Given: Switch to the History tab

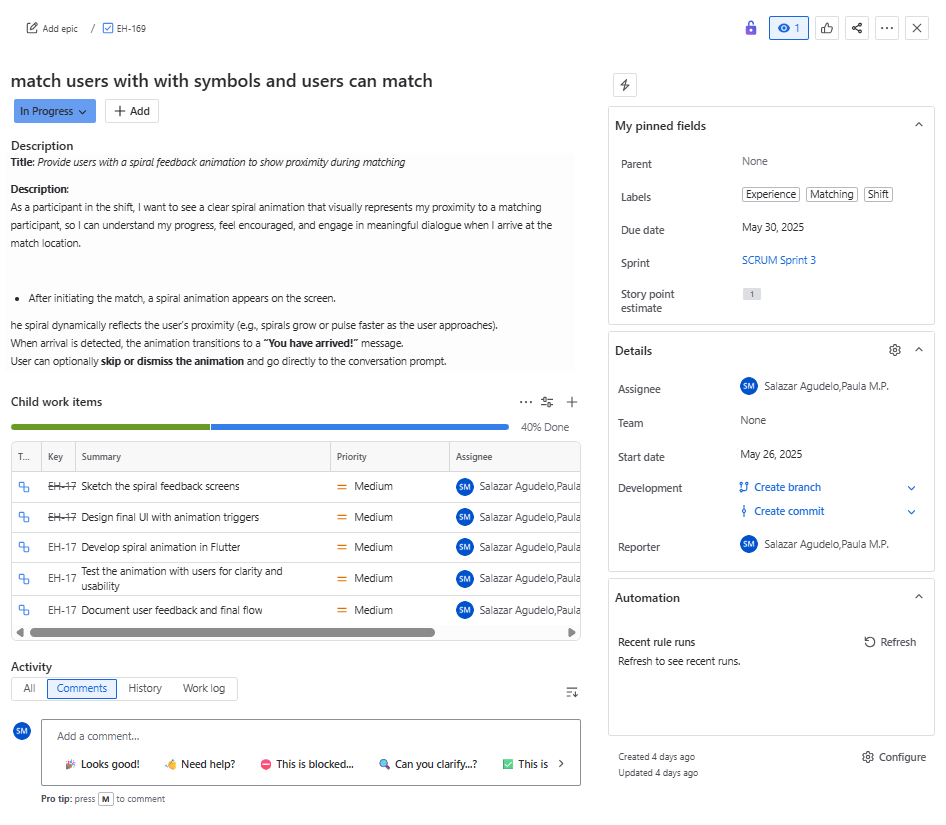Looking at the screenshot, I should tap(145, 688).
